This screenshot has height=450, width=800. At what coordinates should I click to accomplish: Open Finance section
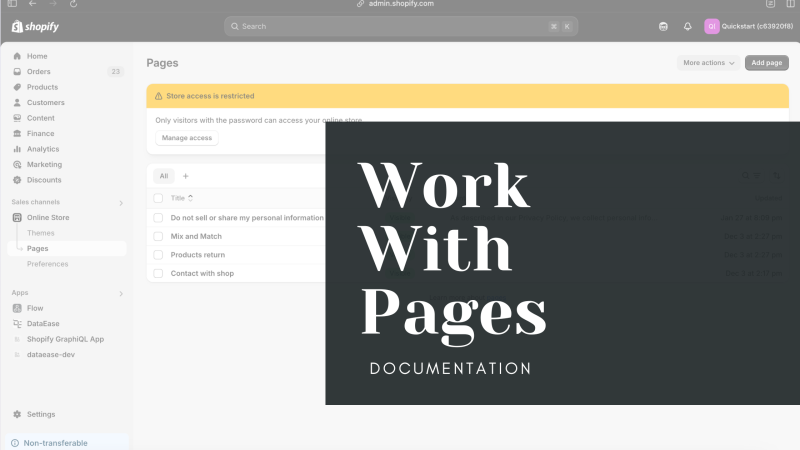[40, 134]
